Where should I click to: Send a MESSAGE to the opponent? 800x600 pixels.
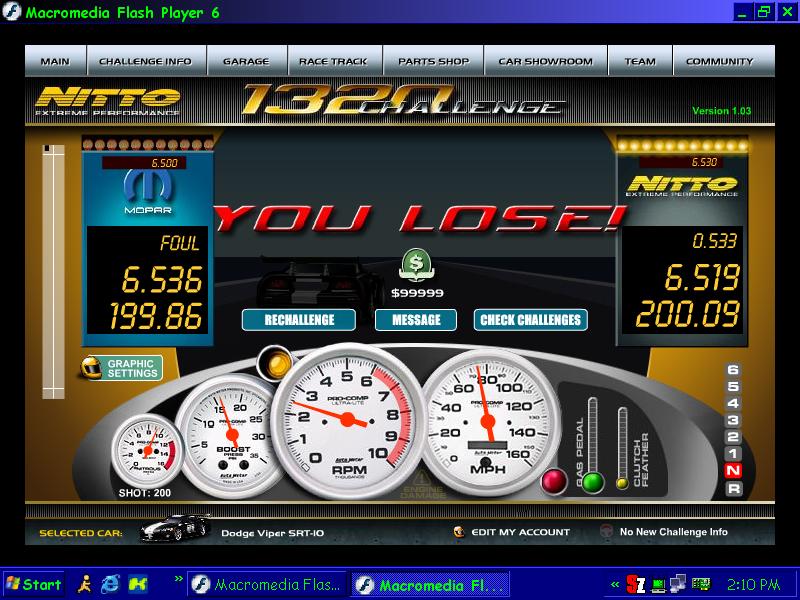[x=416, y=320]
